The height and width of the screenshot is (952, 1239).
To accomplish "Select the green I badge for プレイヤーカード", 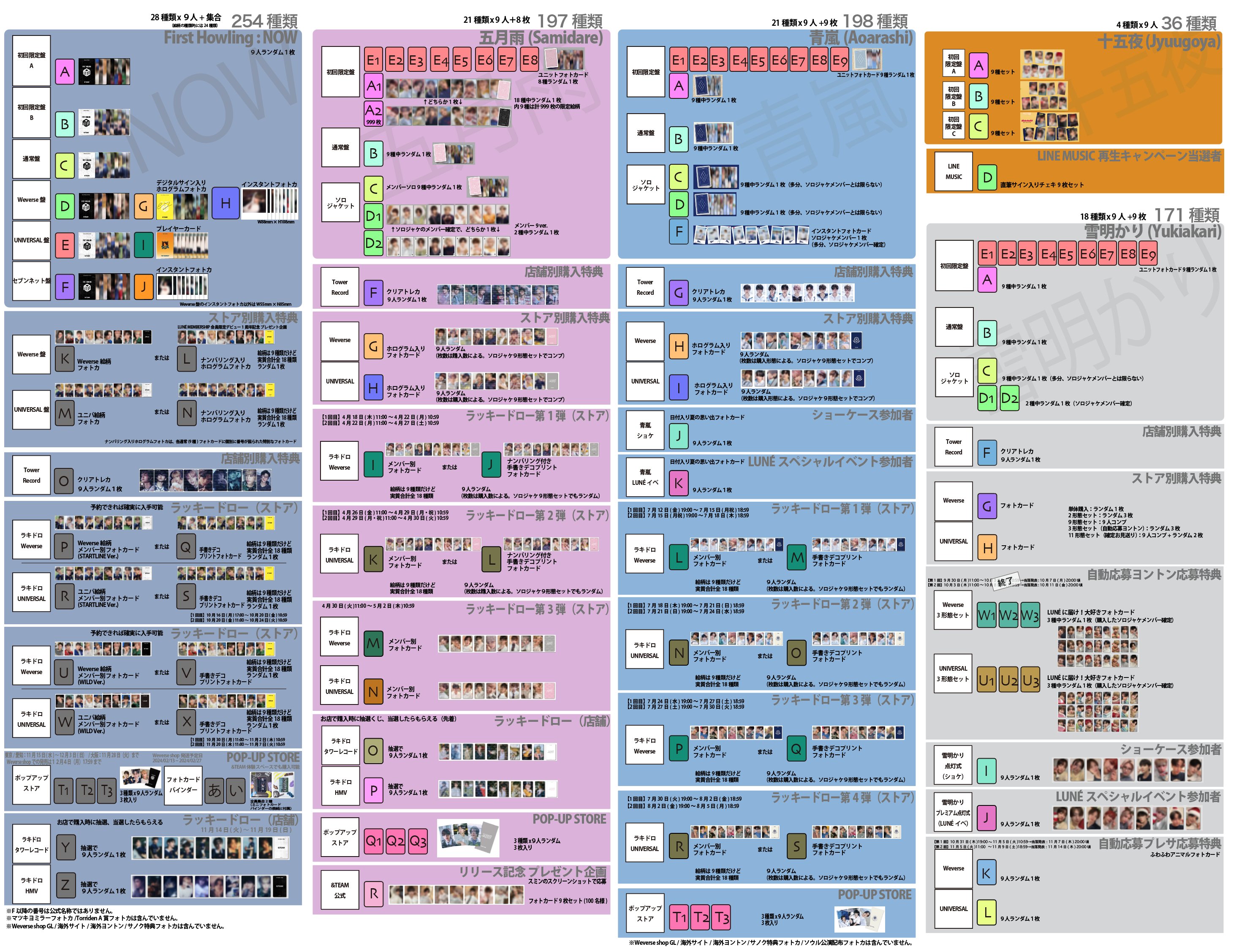I will point(143,245).
